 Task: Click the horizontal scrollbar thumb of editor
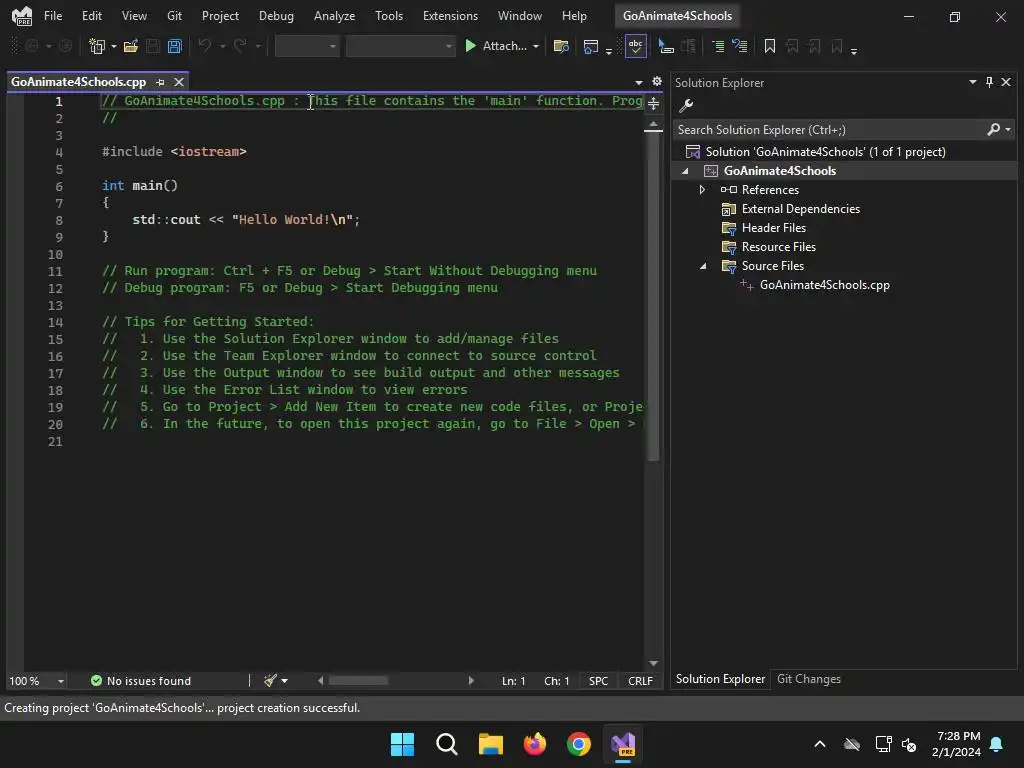358,680
